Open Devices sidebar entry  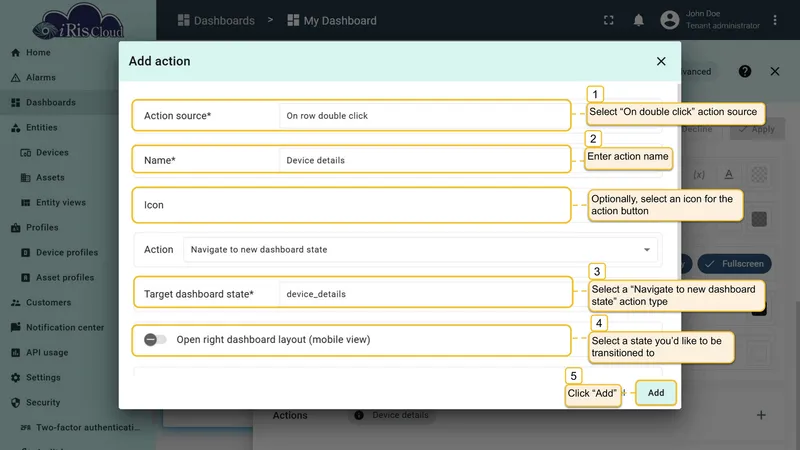52,153
